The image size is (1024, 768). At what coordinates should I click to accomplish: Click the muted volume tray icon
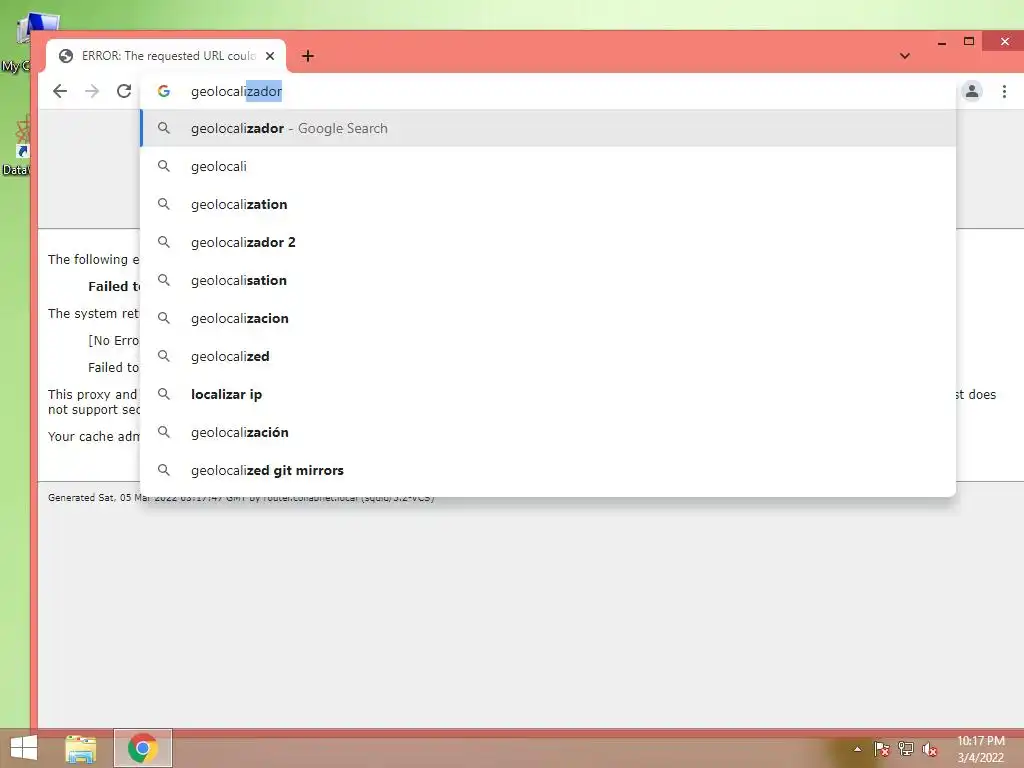pos(930,749)
